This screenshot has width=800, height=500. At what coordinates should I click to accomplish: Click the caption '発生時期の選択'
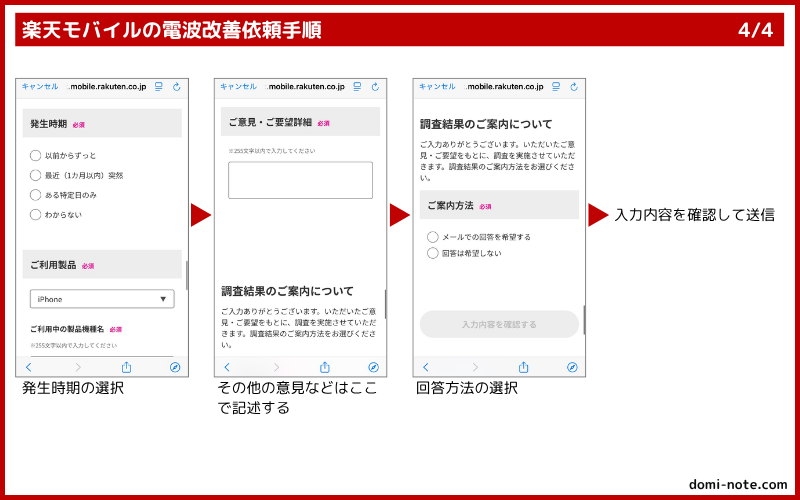(73, 388)
